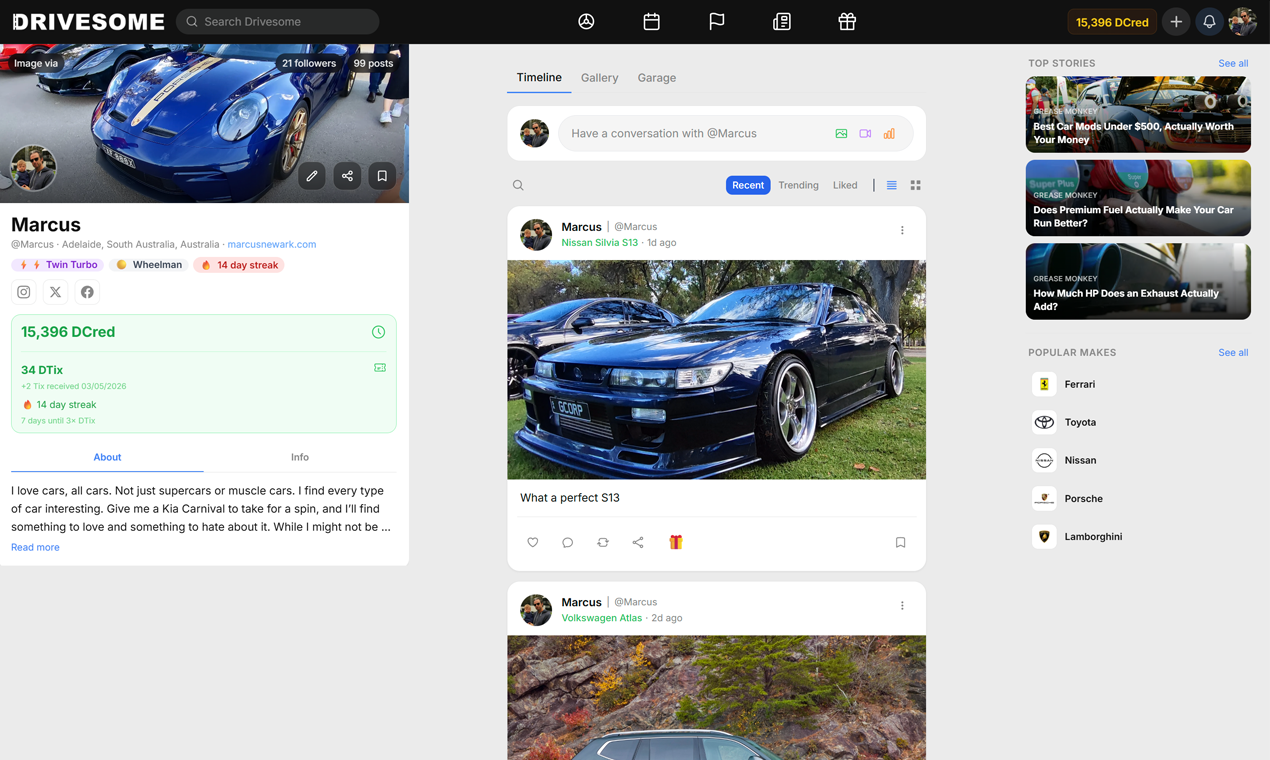
Task: Open the user avatar menu in header
Action: [1243, 22]
